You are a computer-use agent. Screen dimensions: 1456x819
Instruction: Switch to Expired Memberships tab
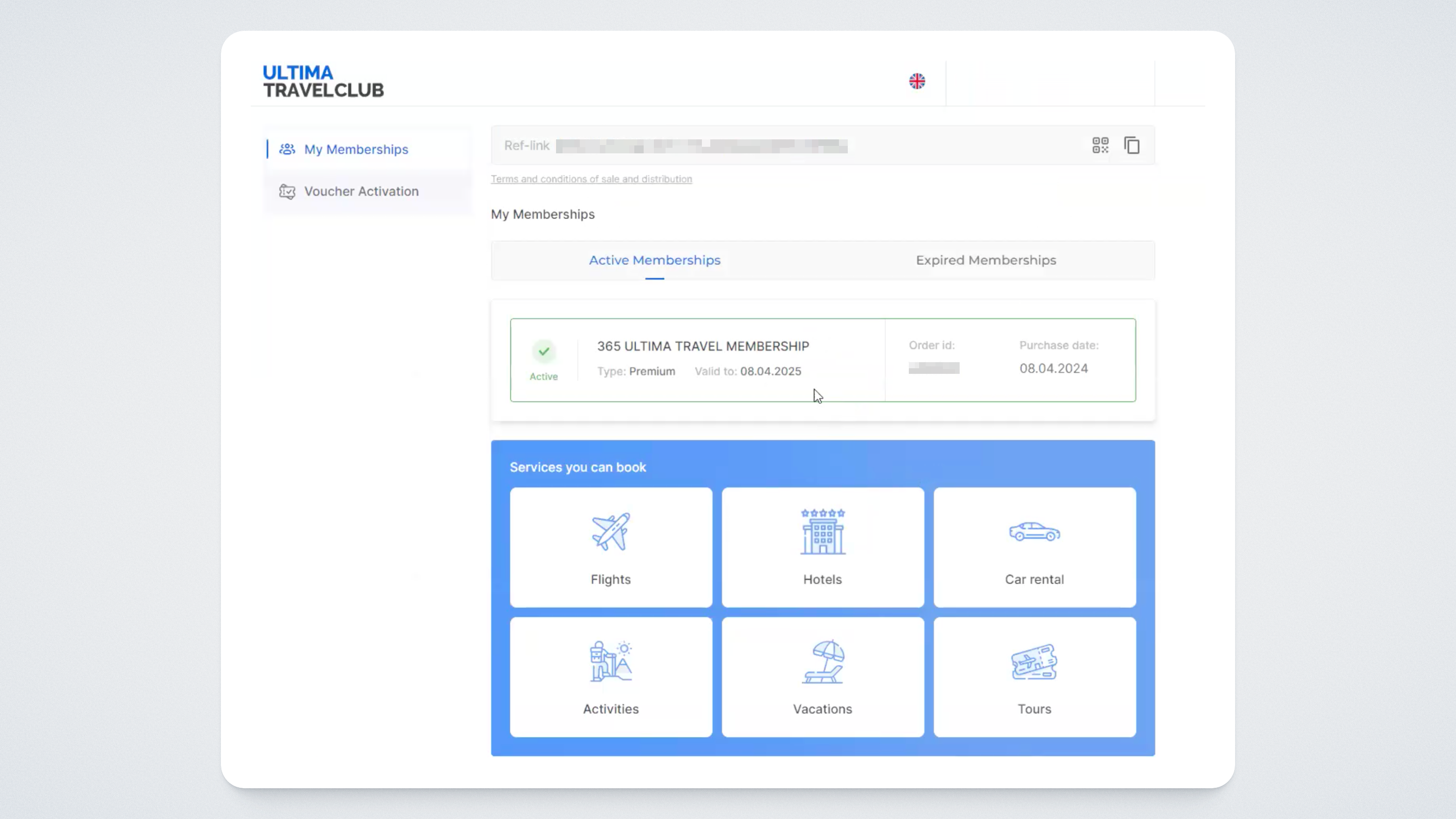[x=986, y=260]
